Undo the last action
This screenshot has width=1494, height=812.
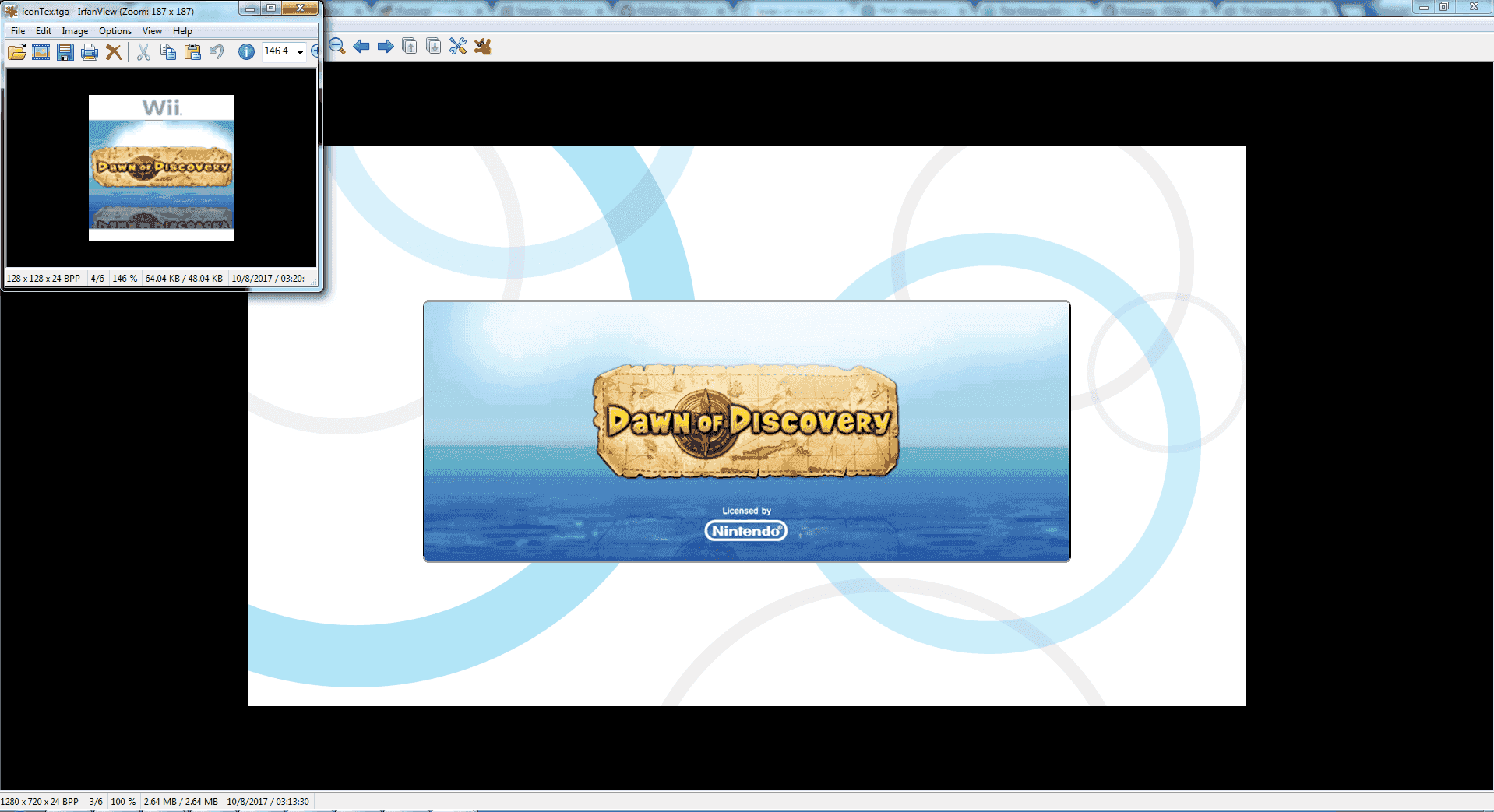pos(217,52)
